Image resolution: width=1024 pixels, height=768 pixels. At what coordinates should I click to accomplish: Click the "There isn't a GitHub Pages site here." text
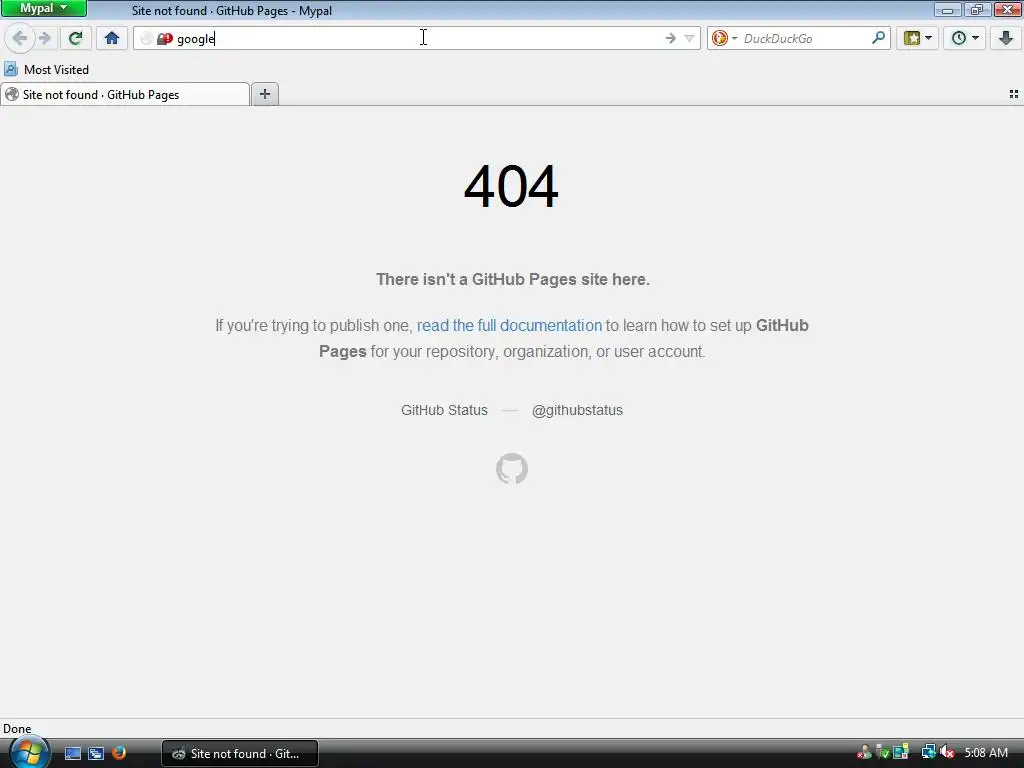[513, 280]
